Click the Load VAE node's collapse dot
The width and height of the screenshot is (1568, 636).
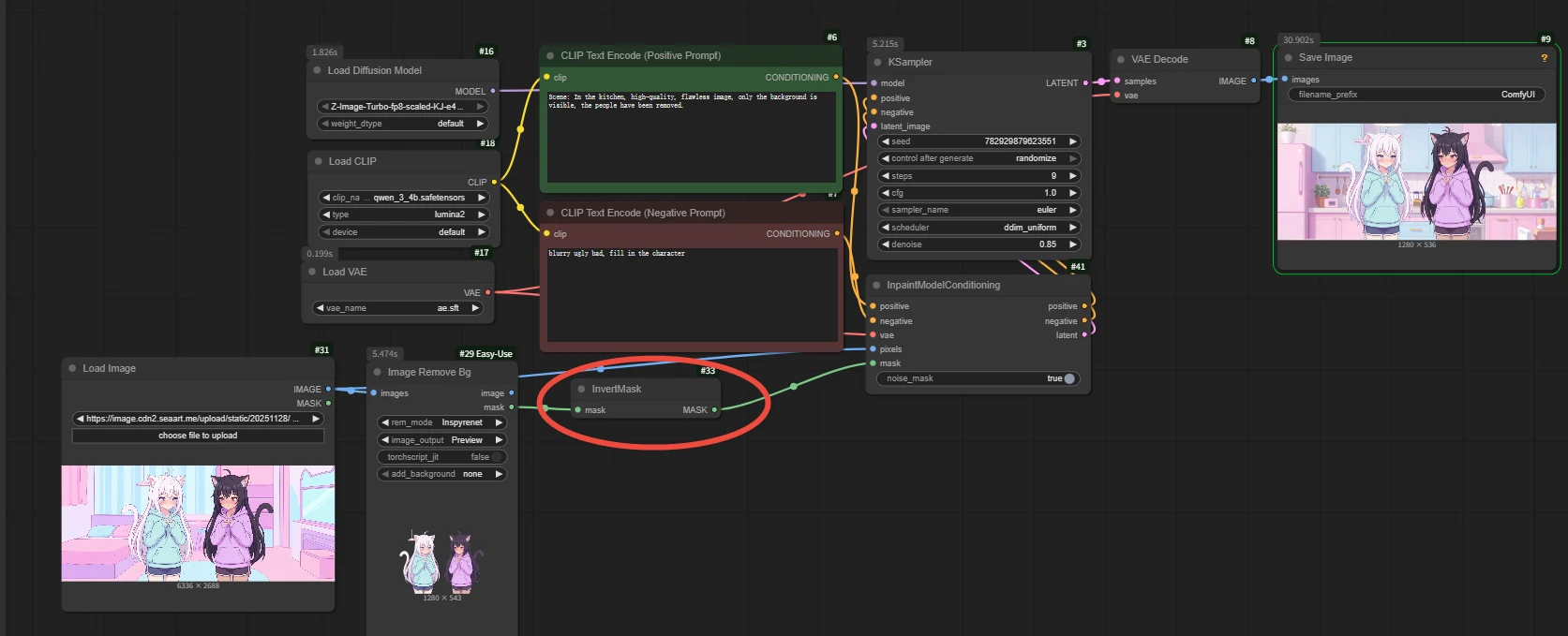(x=312, y=272)
